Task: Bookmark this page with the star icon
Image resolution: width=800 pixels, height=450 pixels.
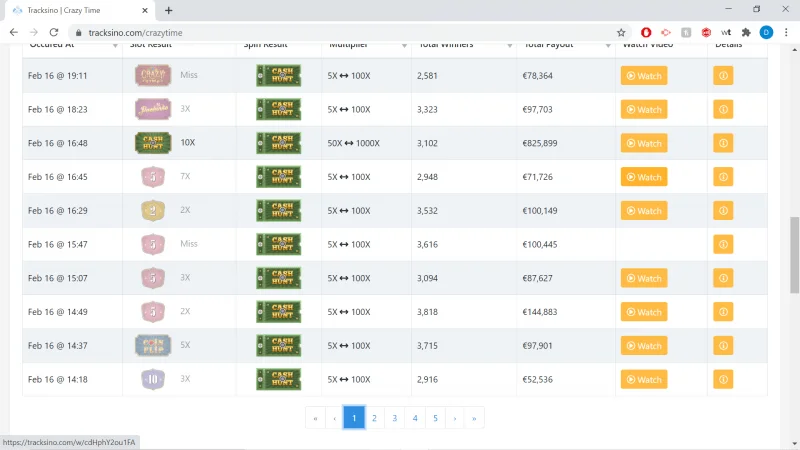Action: [x=621, y=33]
